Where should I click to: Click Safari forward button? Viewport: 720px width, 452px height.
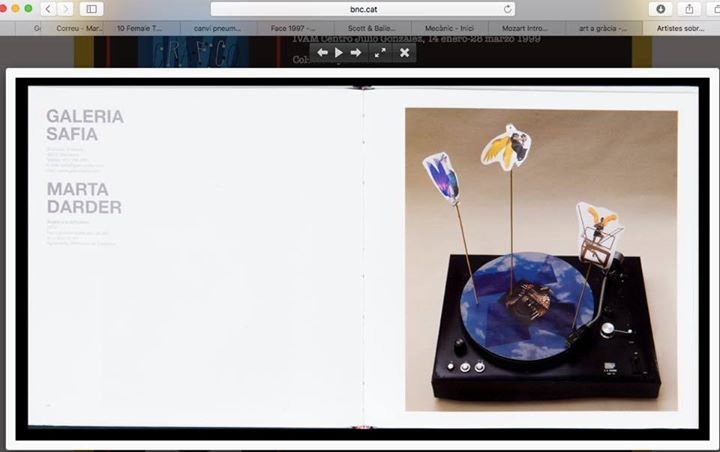pos(65,9)
